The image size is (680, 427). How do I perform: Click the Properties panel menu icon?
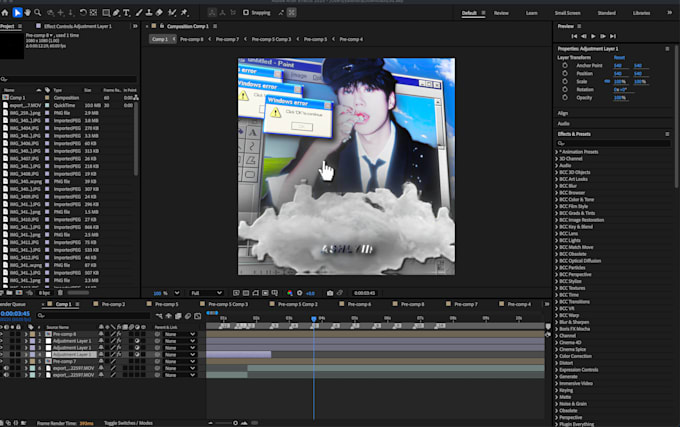pyautogui.click(x=667, y=49)
